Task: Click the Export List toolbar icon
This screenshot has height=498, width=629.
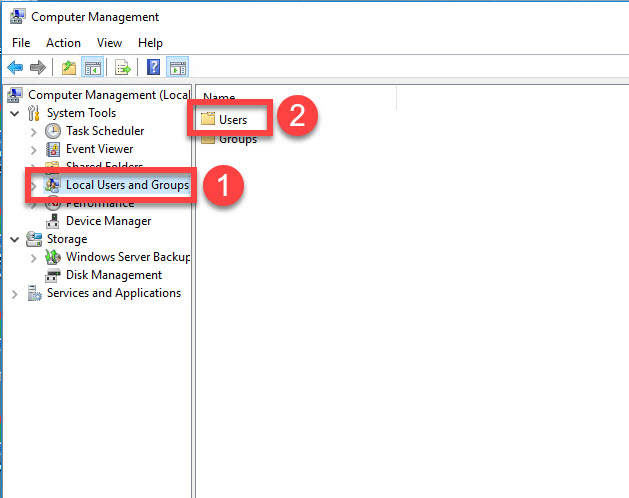Action: pos(122,68)
